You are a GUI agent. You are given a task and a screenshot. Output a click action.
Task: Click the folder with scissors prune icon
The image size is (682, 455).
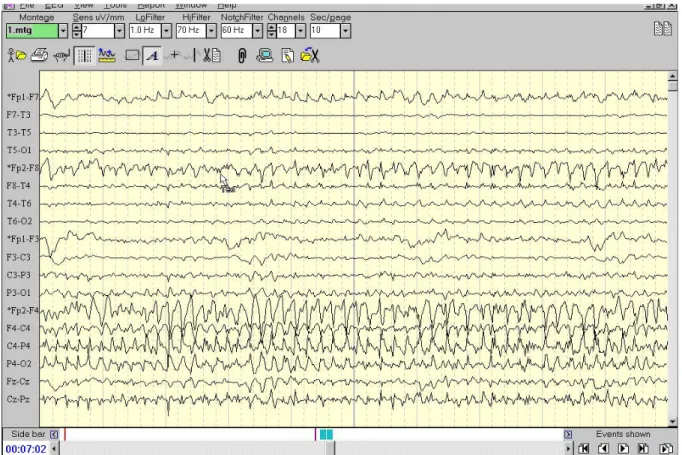(310, 55)
